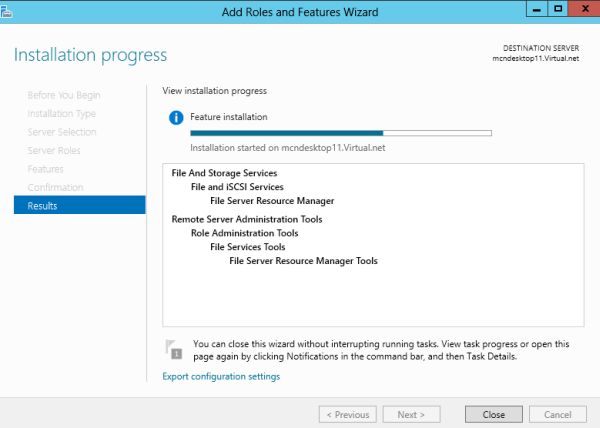Click the DESTINATION SERVER label
This screenshot has width=600, height=428.
541,48
